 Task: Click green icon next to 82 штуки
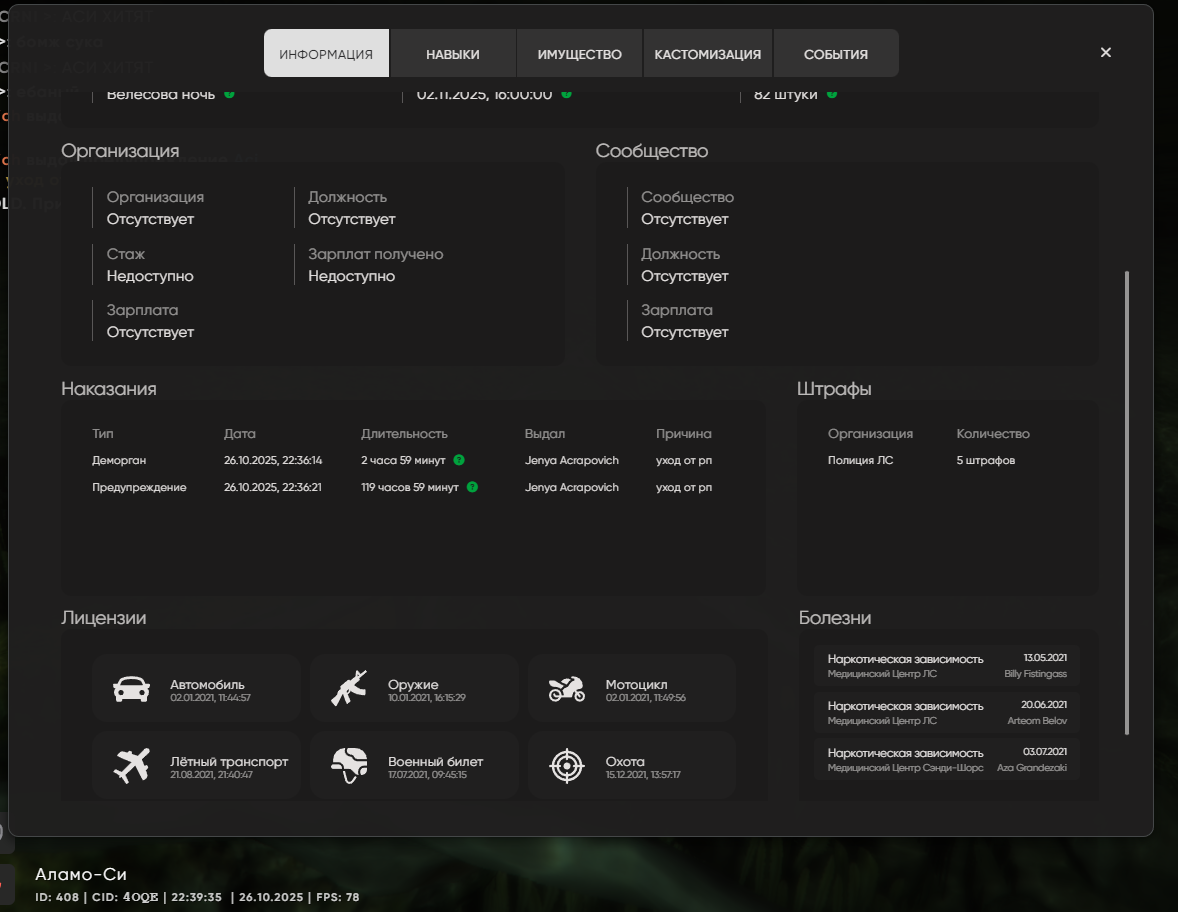(x=832, y=94)
